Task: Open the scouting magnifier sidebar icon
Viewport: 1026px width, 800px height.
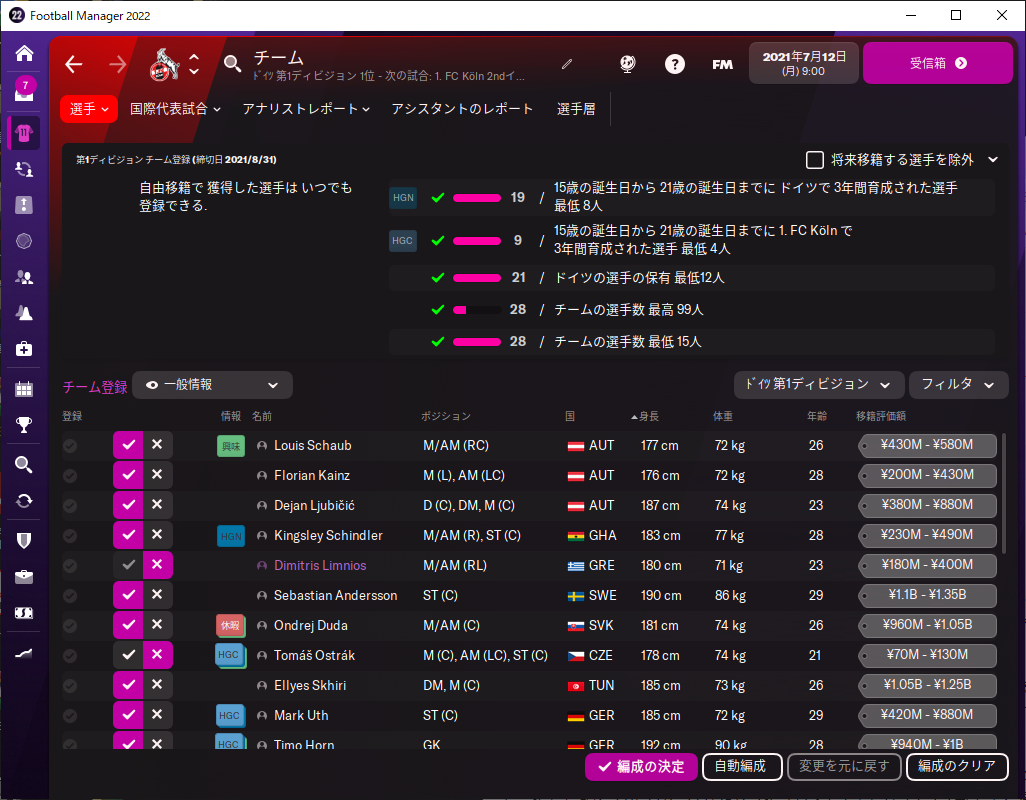Action: (24, 465)
